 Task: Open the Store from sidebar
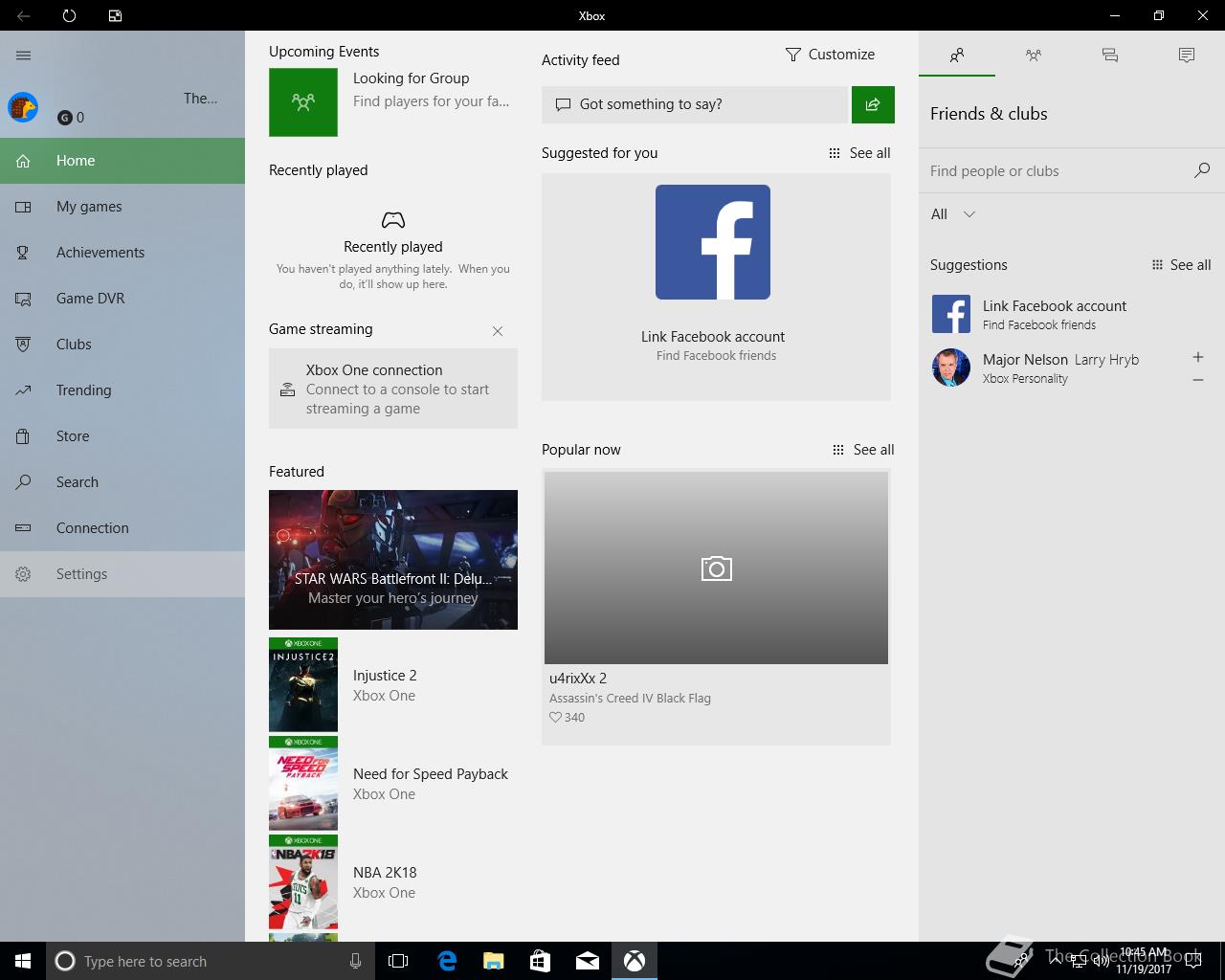coord(122,436)
